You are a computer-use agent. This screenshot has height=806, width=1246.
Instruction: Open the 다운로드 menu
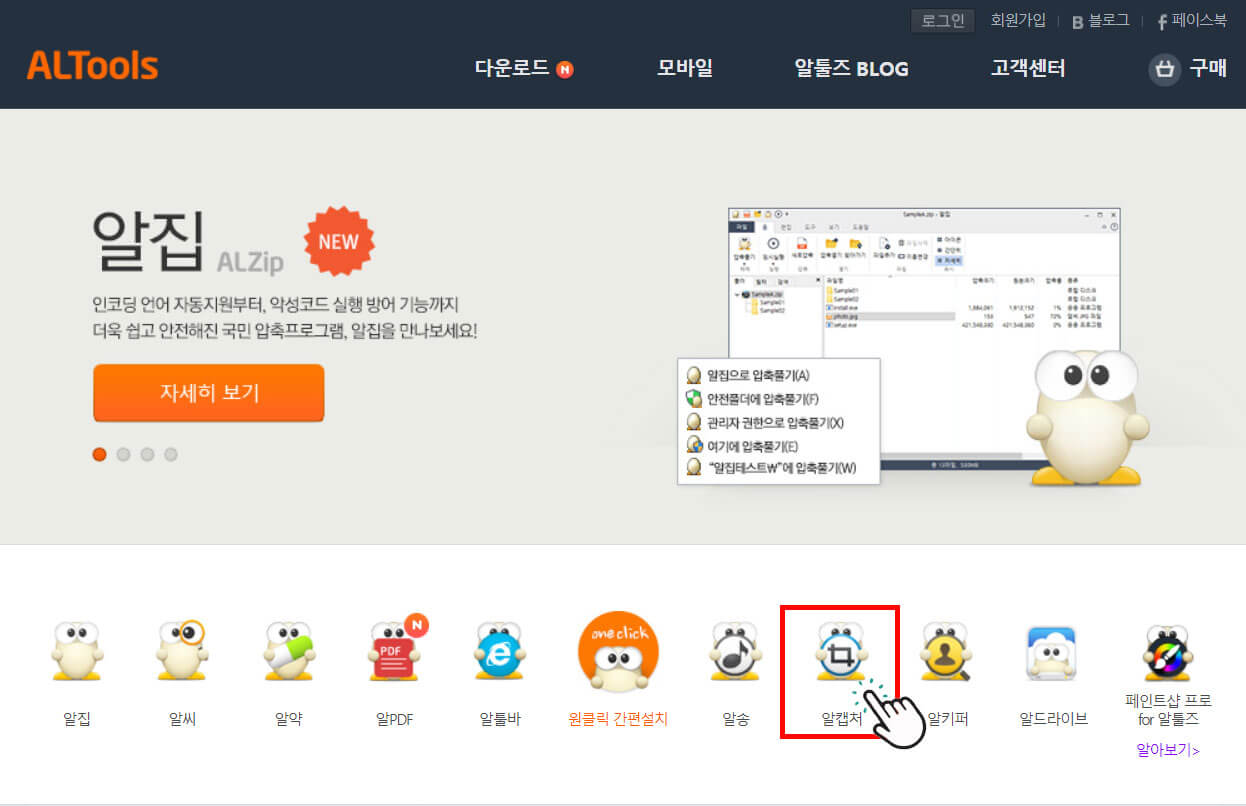(515, 70)
